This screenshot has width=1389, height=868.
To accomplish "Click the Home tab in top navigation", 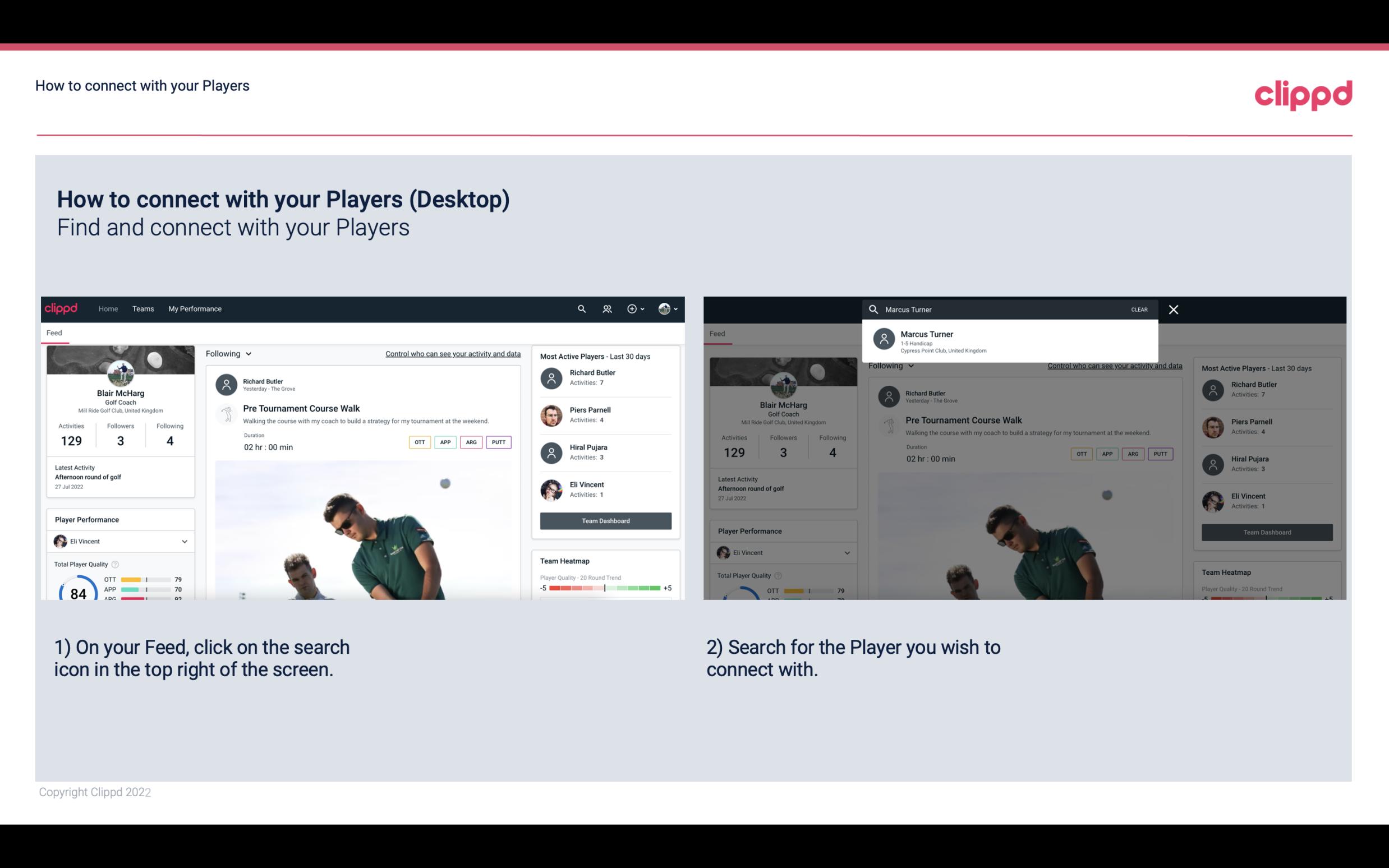I will point(107,308).
